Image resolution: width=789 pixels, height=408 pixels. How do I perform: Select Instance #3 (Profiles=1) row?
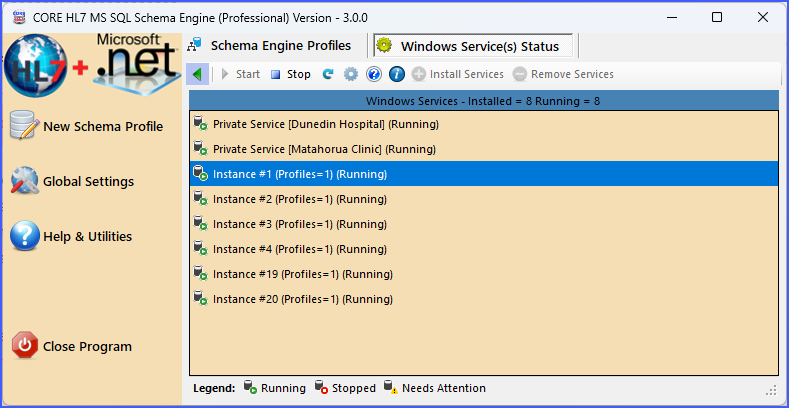tap(484, 224)
